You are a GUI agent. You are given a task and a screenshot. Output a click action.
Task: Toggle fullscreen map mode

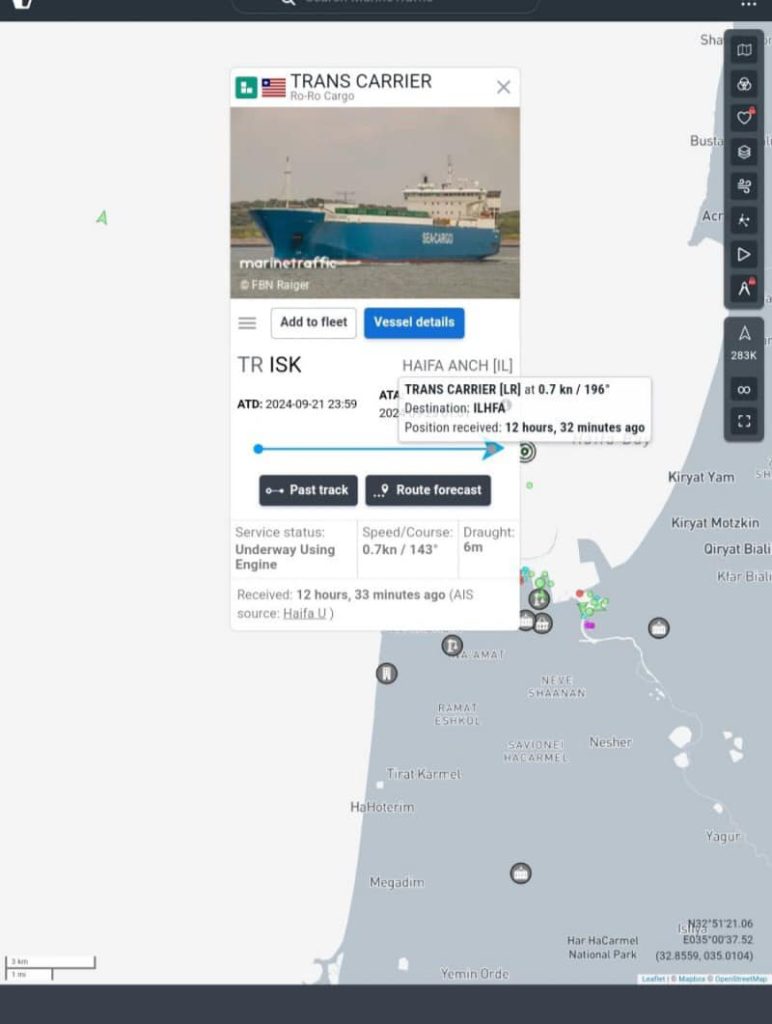(744, 421)
